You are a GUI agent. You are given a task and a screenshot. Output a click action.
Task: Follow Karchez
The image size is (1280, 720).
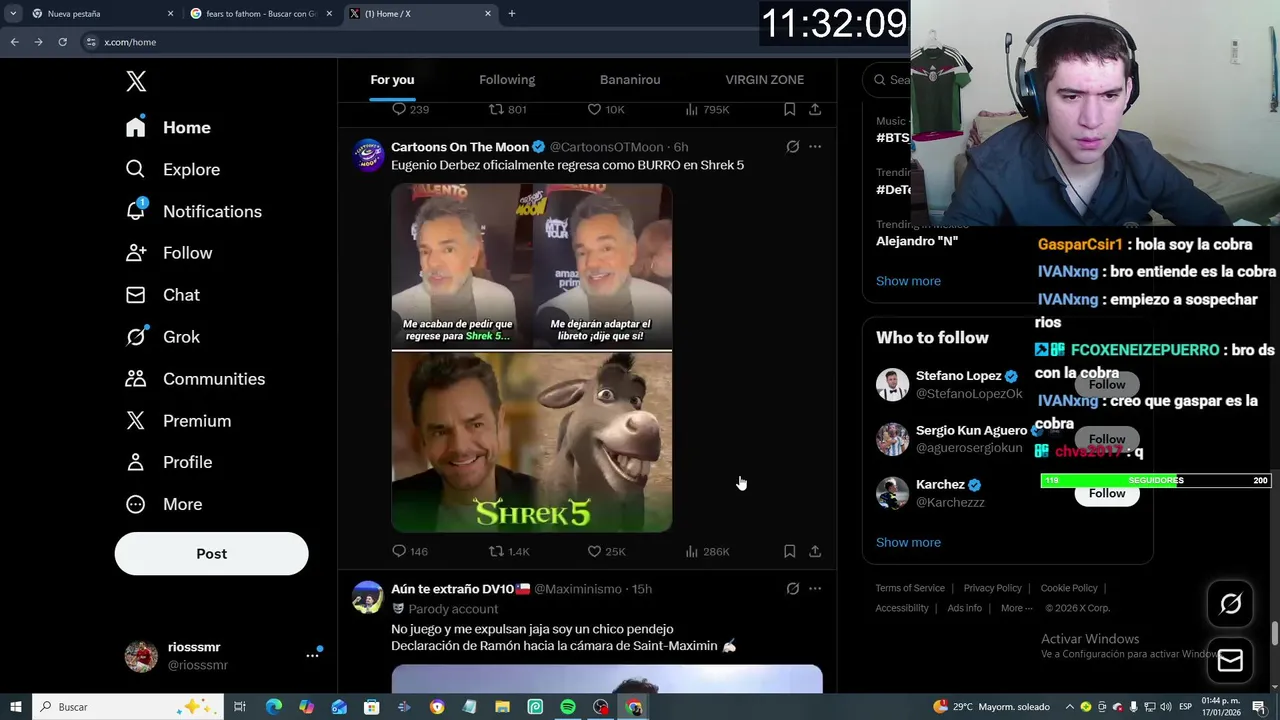tap(1107, 493)
